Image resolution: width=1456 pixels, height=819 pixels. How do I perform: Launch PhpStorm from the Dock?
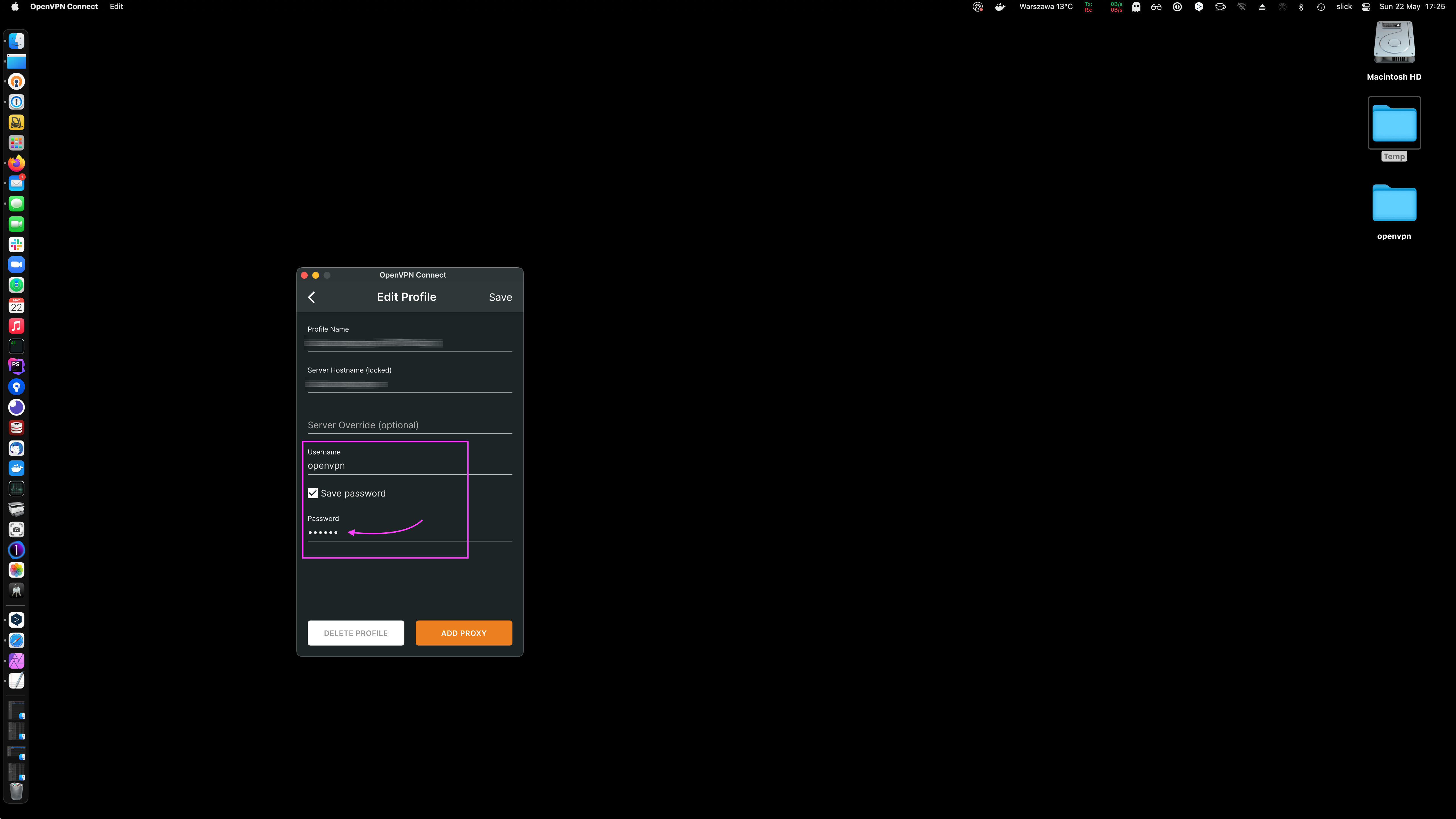pyautogui.click(x=16, y=366)
